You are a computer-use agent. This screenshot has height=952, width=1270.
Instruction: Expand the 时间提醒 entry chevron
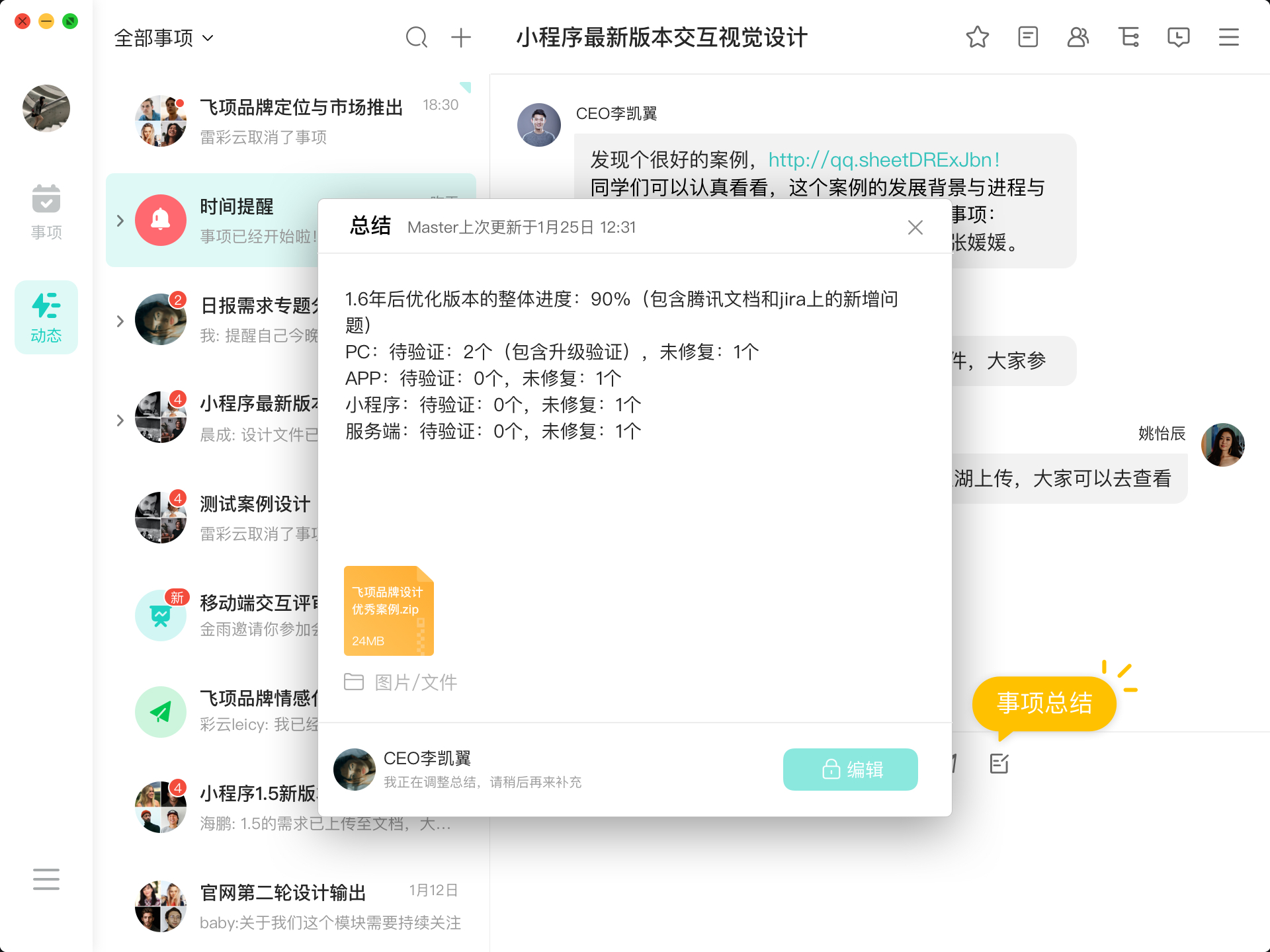click(120, 221)
